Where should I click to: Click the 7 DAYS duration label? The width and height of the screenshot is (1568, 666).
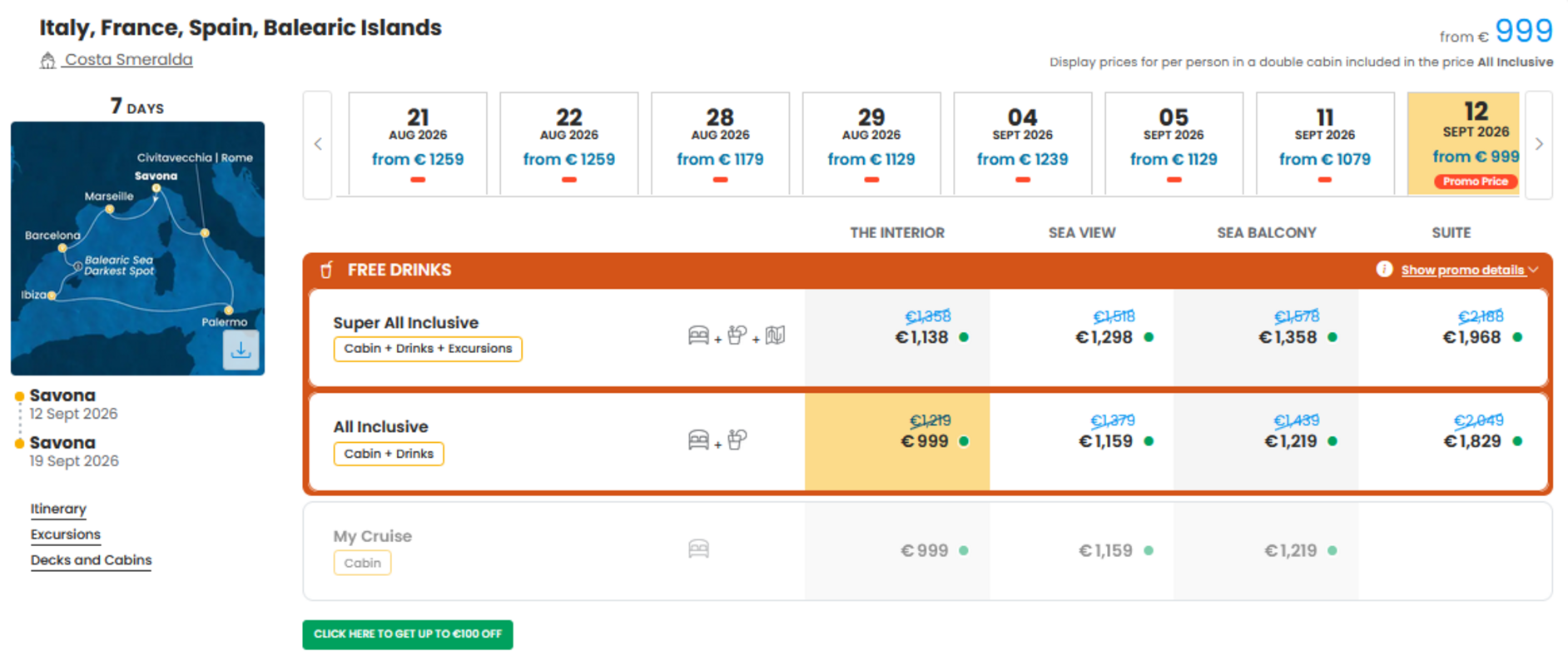[137, 107]
